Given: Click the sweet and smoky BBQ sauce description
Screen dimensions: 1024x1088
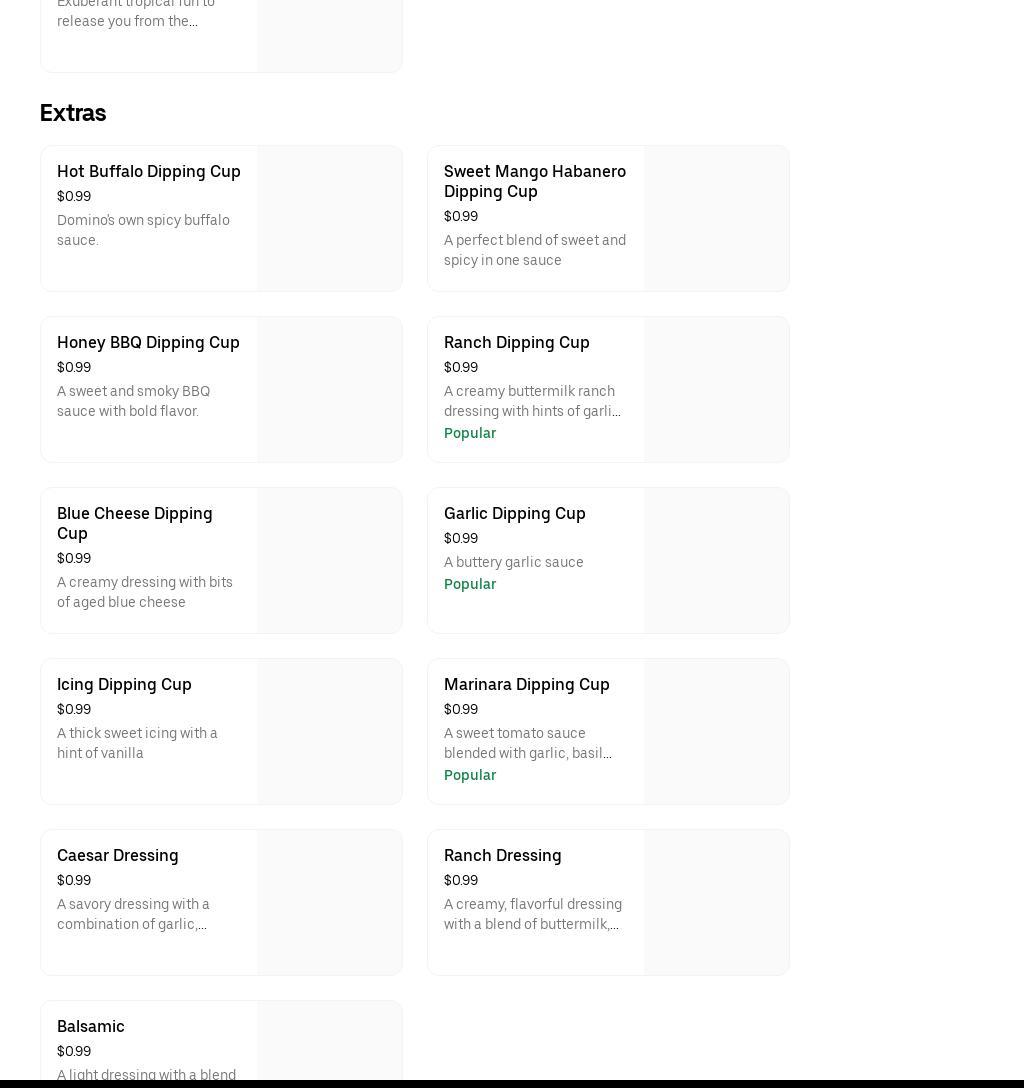Looking at the screenshot, I should [x=133, y=401].
